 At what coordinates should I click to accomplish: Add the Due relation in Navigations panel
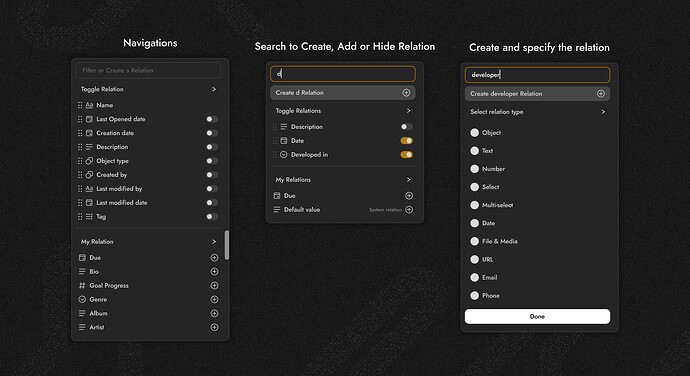(214, 258)
